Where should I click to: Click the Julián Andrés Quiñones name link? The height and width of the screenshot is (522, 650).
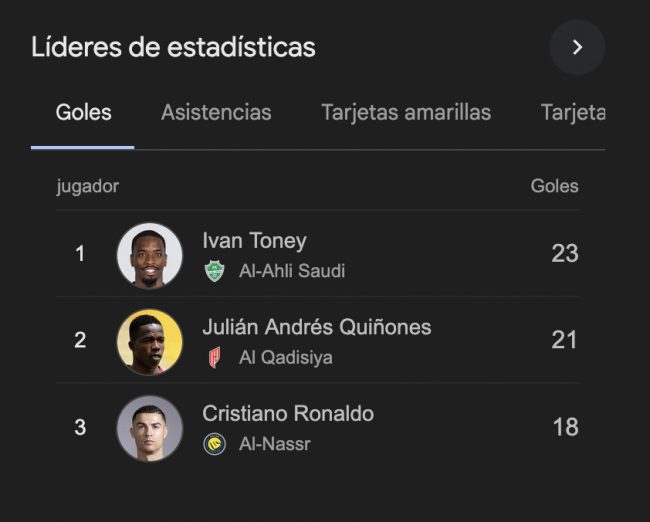coord(316,327)
